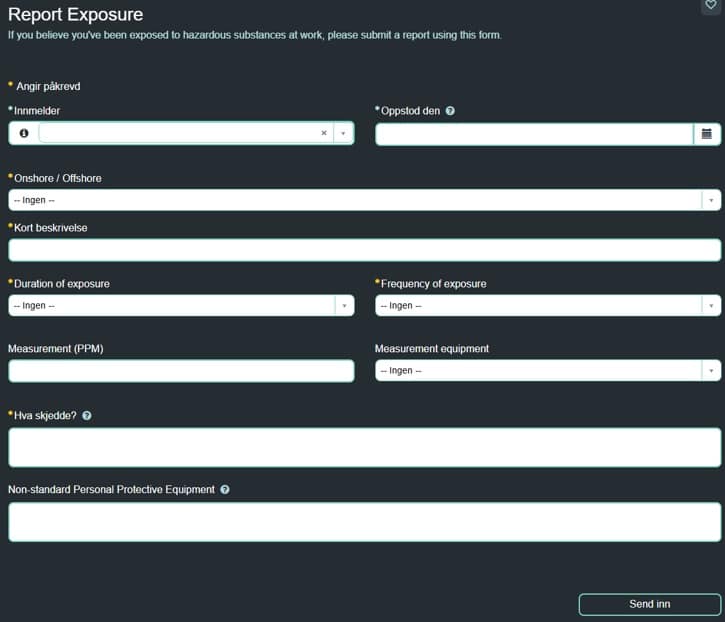Focus the Oppstod den date field
The image size is (725, 622).
tap(534, 134)
